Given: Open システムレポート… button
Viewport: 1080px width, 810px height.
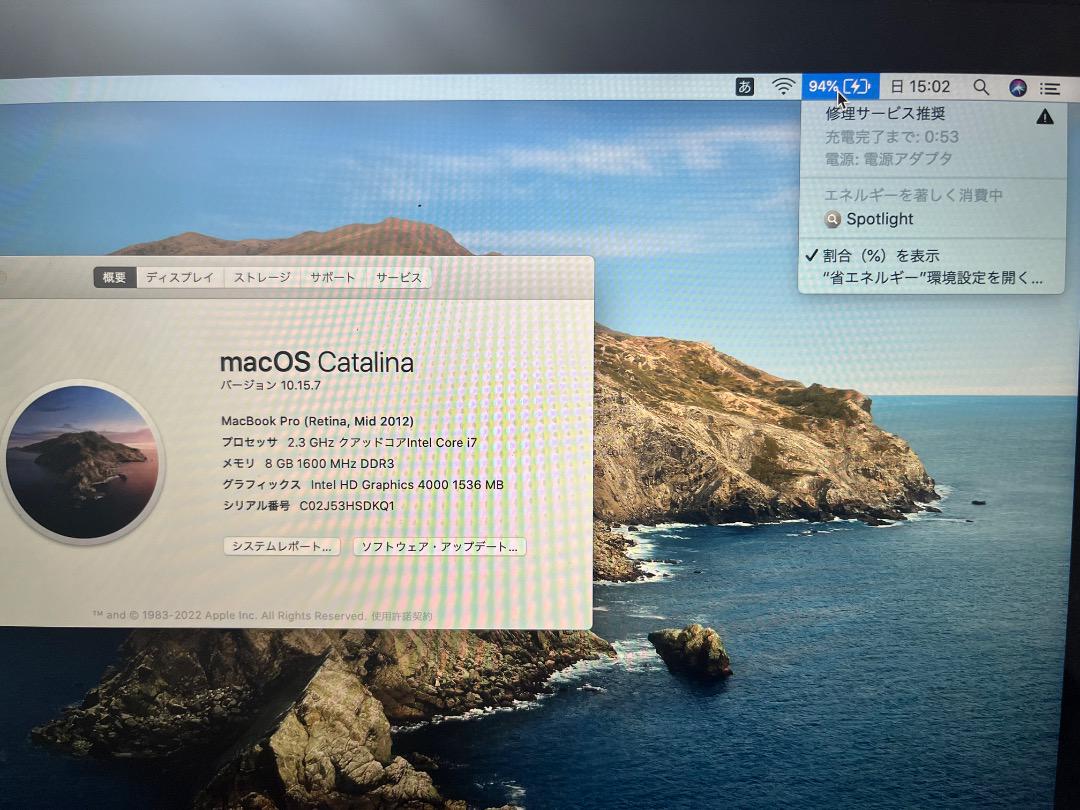Looking at the screenshot, I should (x=282, y=546).
